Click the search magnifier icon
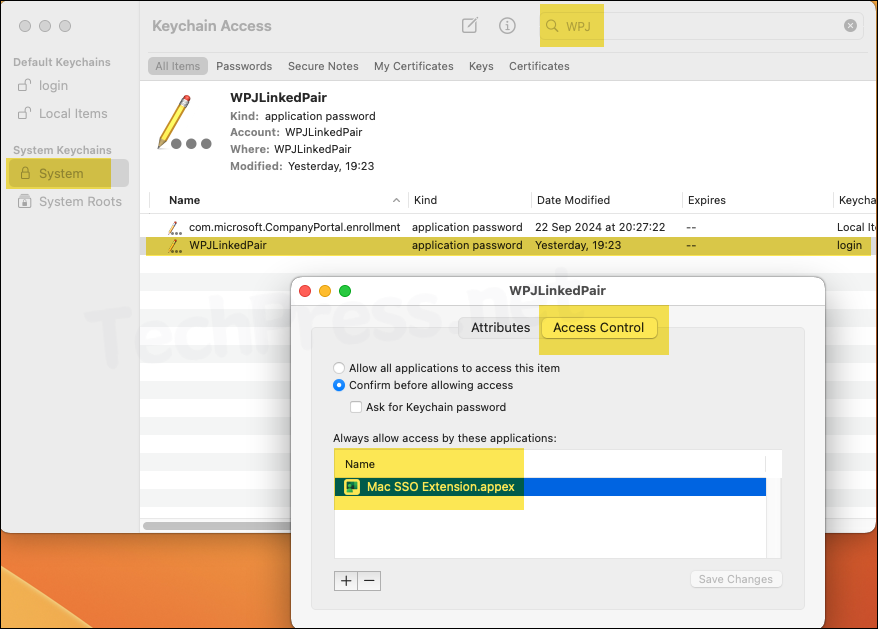 coord(552,26)
